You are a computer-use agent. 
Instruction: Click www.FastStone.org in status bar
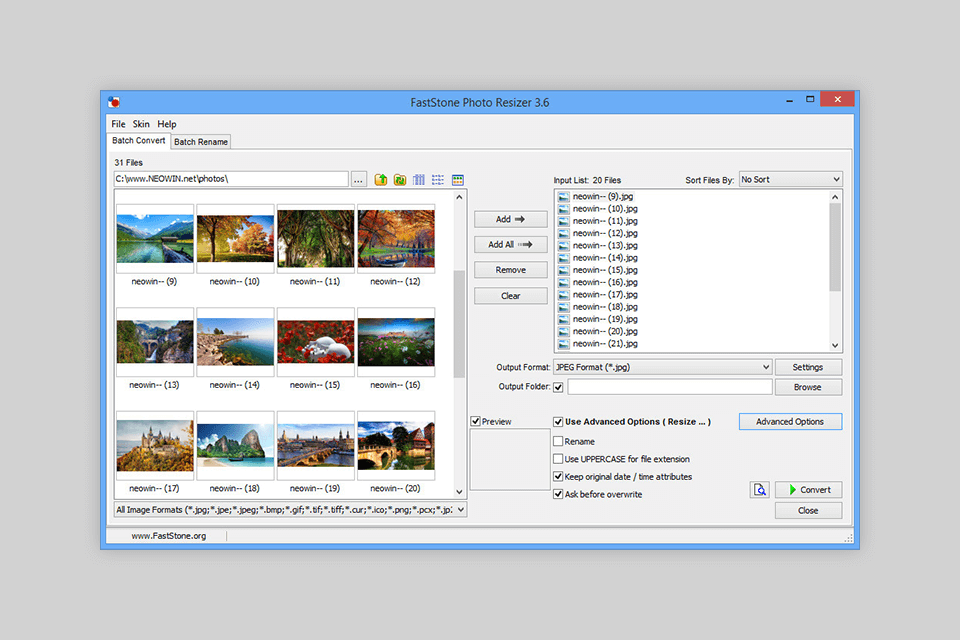coord(169,536)
